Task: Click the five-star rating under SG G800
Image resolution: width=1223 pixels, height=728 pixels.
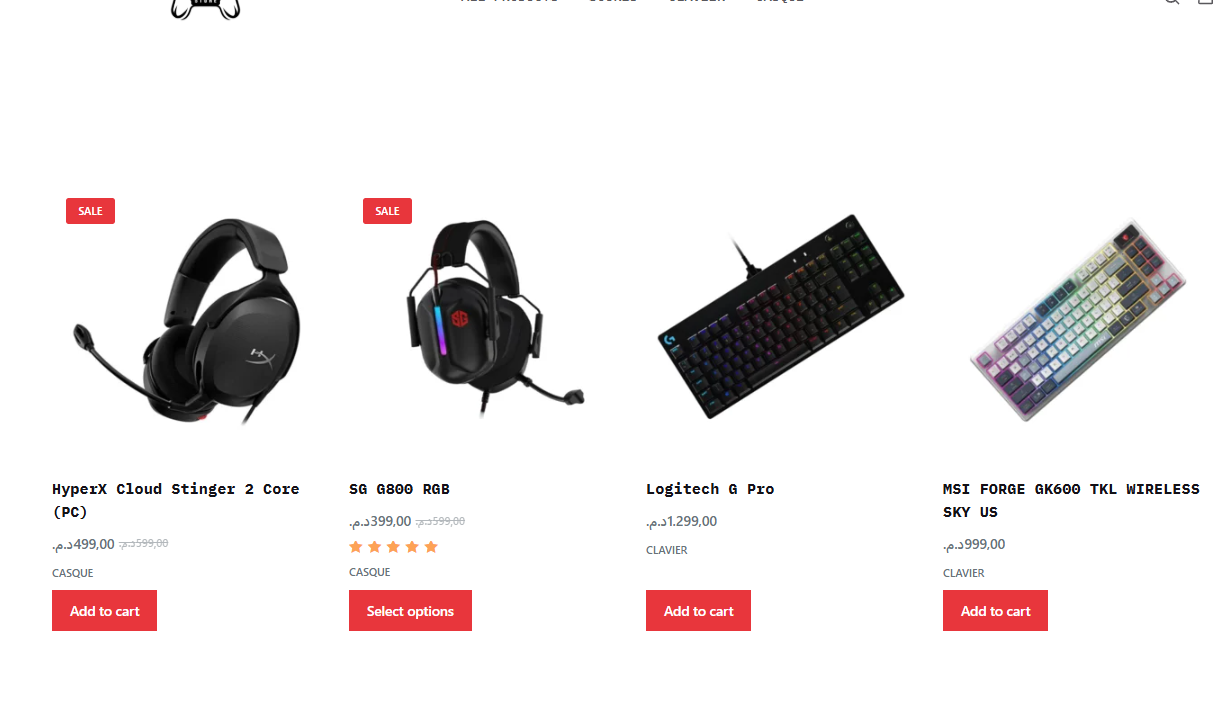Action: [x=394, y=547]
